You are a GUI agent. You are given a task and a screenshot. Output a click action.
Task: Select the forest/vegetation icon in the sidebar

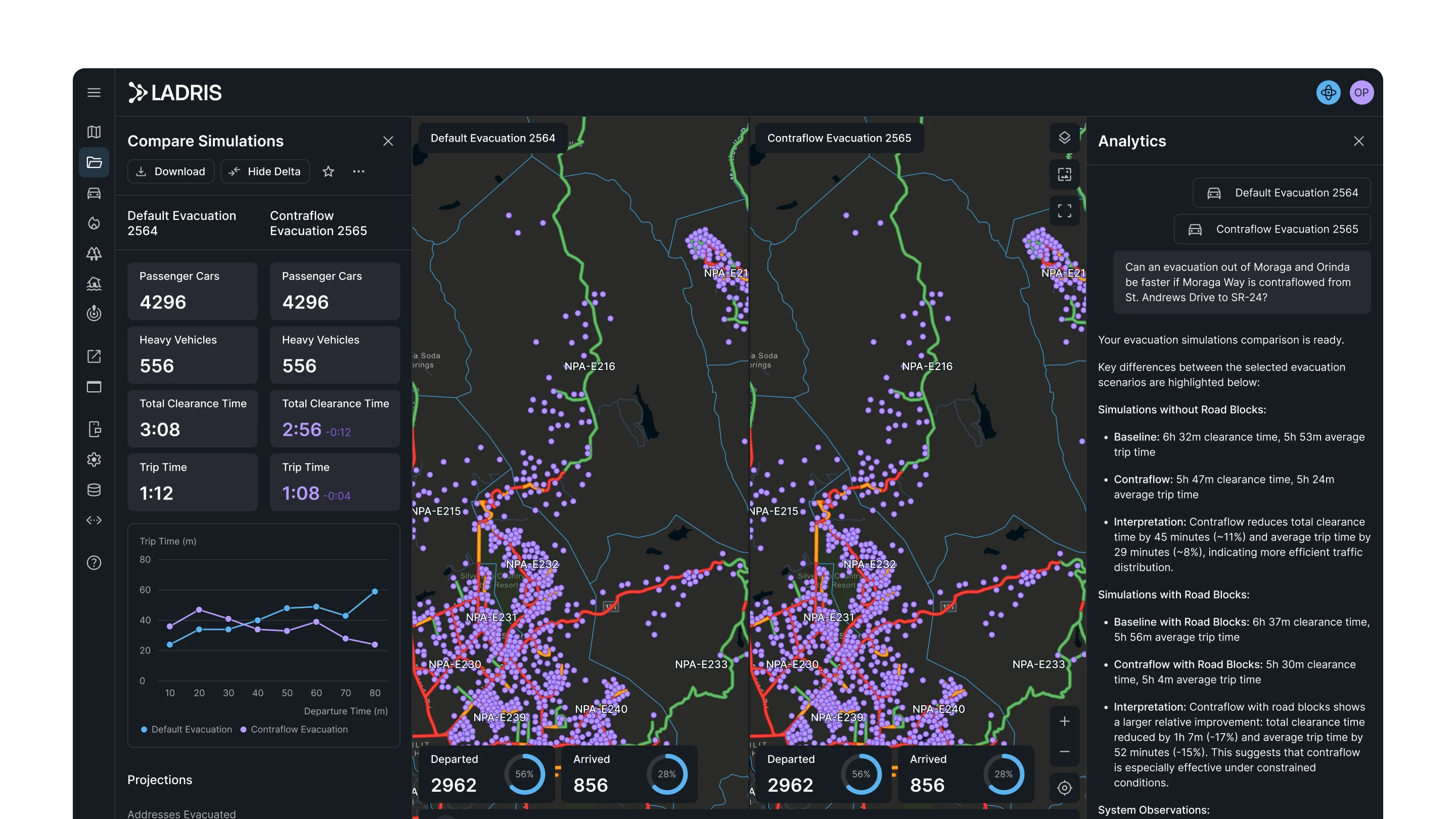(94, 254)
